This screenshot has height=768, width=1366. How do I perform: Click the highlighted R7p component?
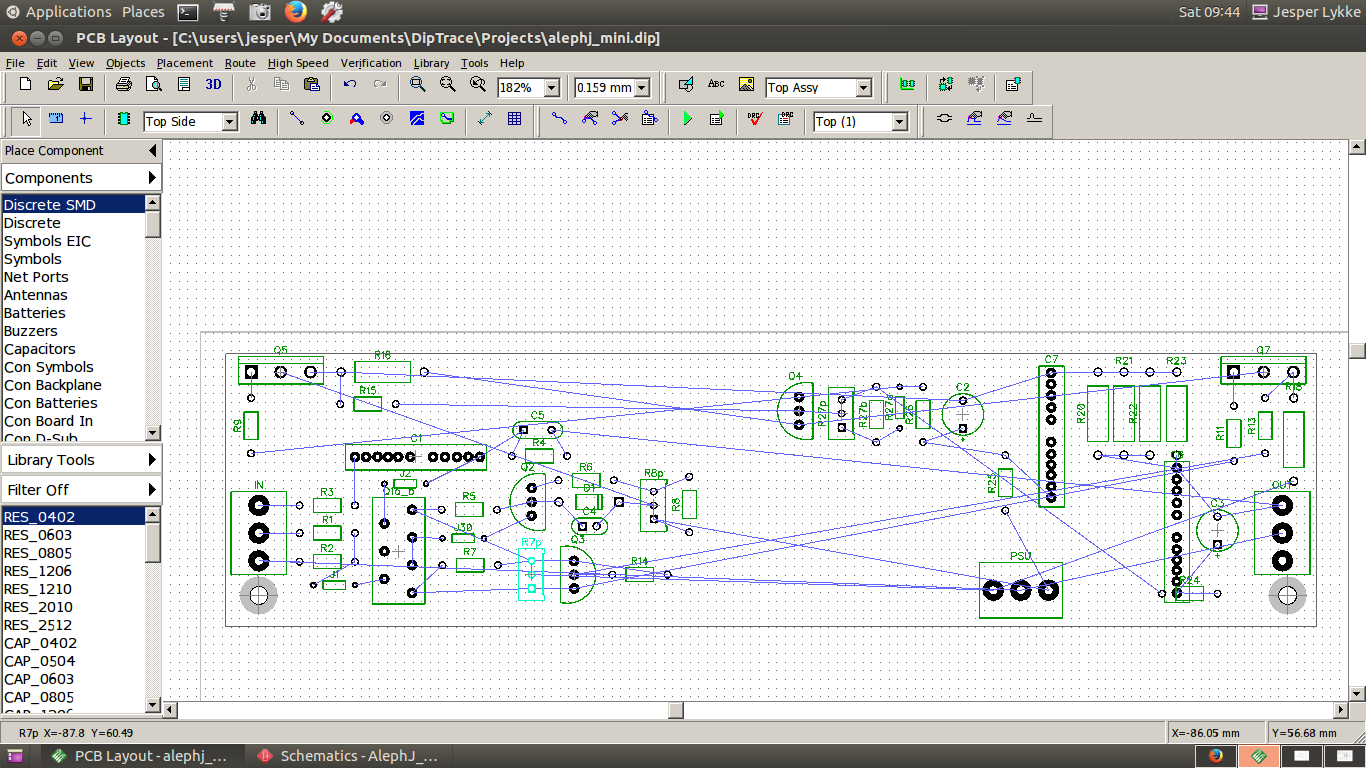click(x=531, y=574)
